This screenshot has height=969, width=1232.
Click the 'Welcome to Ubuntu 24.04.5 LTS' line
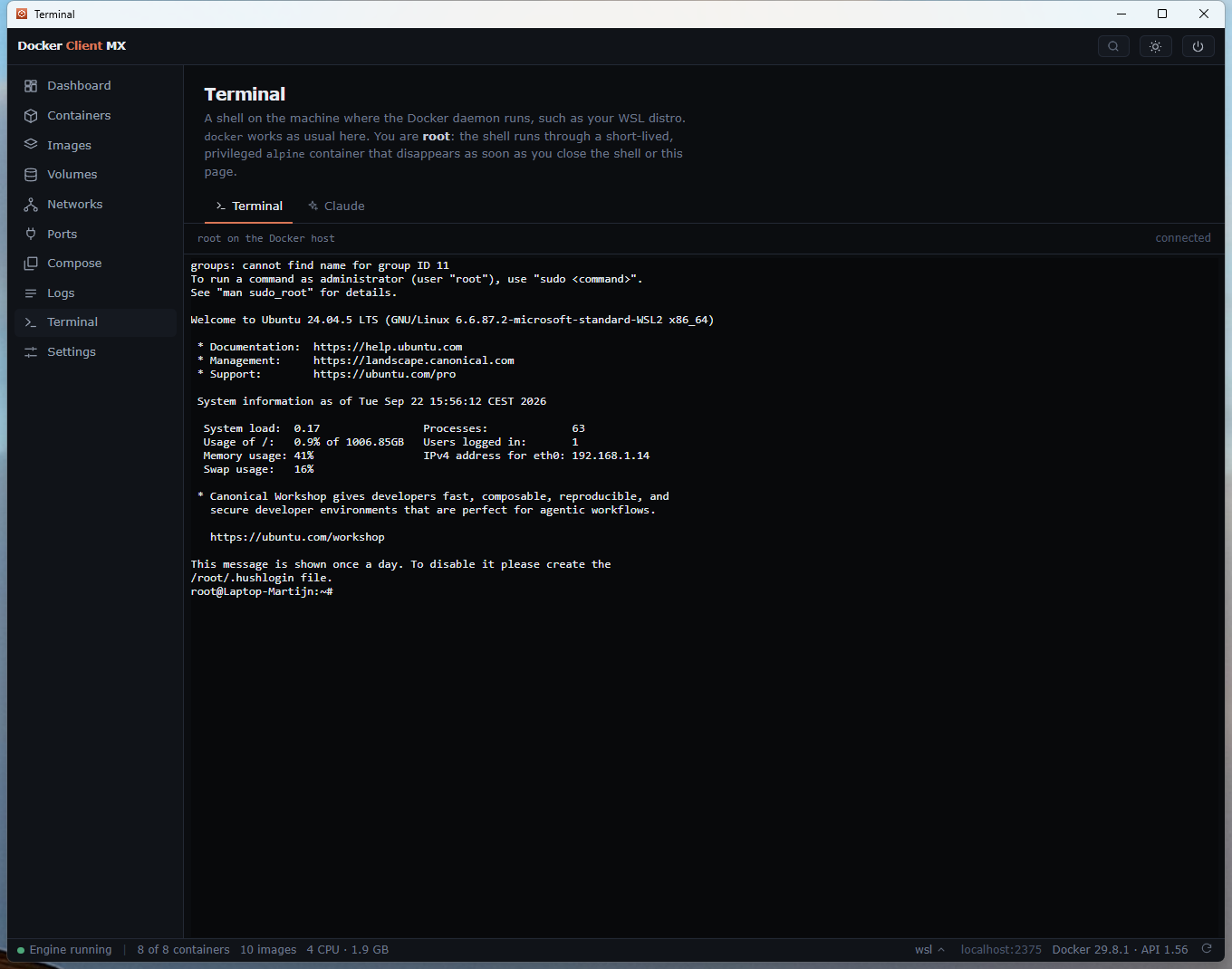[452, 320]
